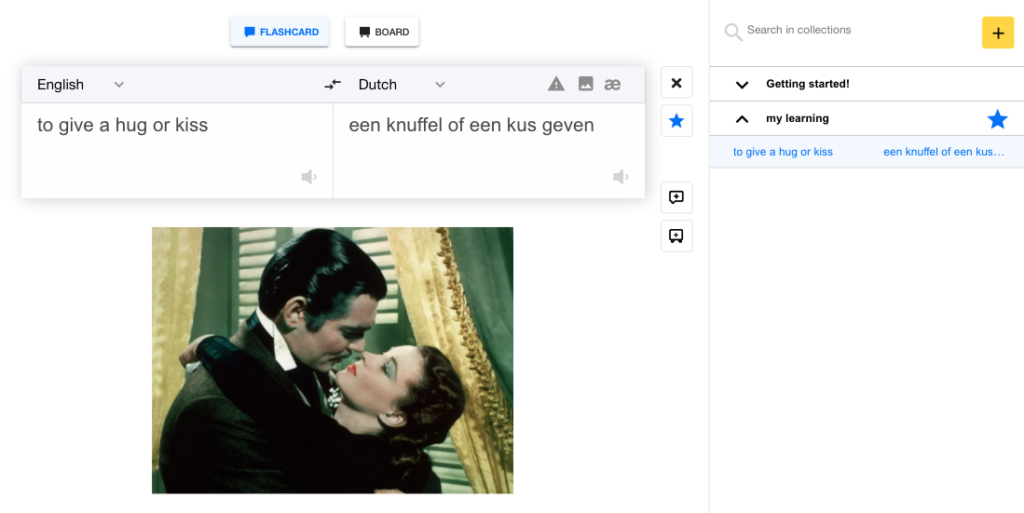This screenshot has width=1024, height=513.
Task: Play audio for the English phrase
Action: pos(310,177)
